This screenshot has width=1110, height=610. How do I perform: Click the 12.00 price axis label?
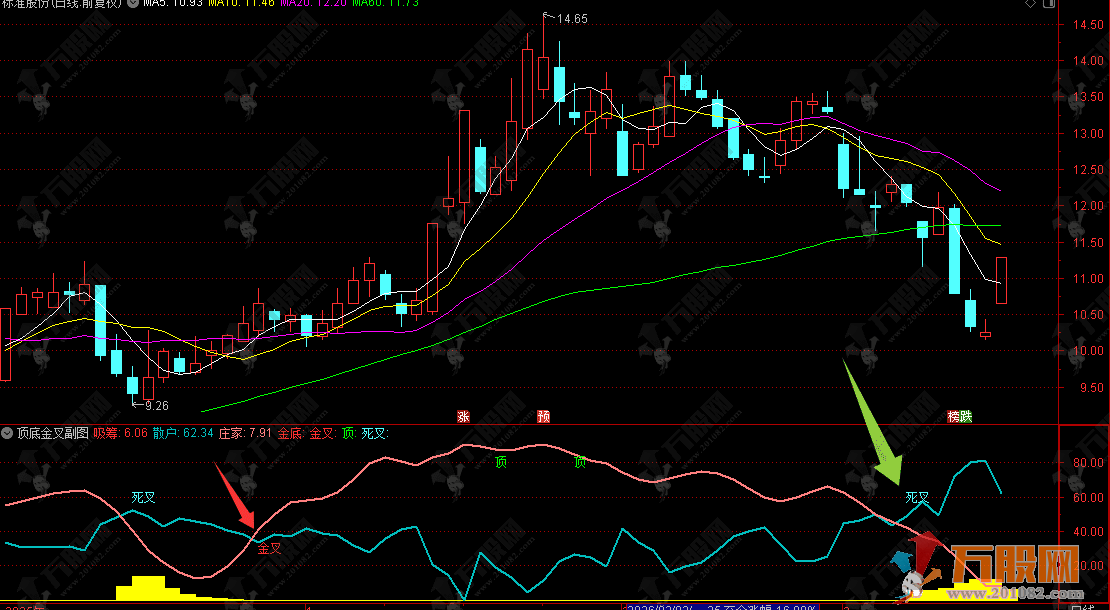click(1088, 206)
